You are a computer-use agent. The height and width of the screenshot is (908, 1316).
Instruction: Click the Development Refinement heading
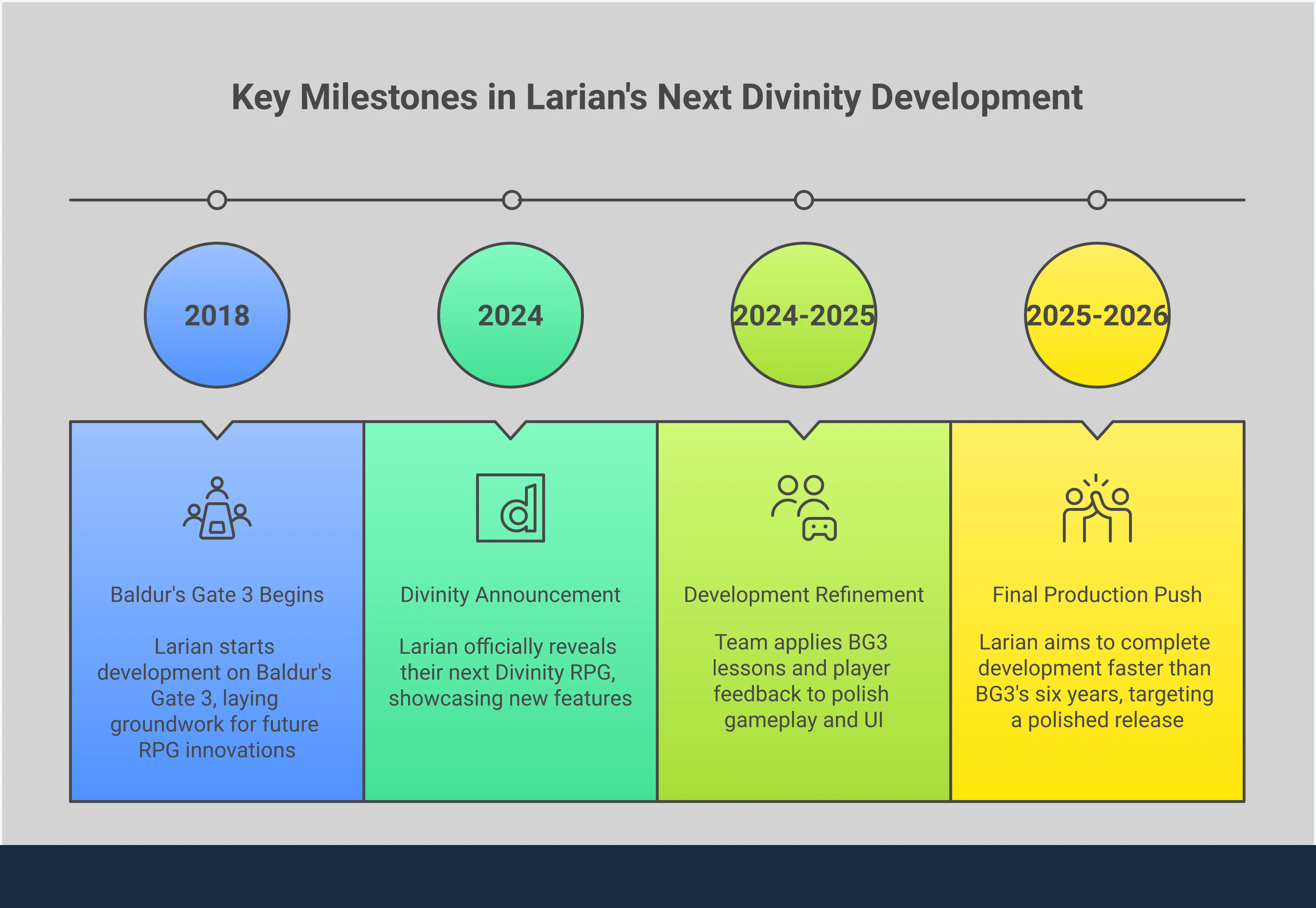tap(803, 595)
